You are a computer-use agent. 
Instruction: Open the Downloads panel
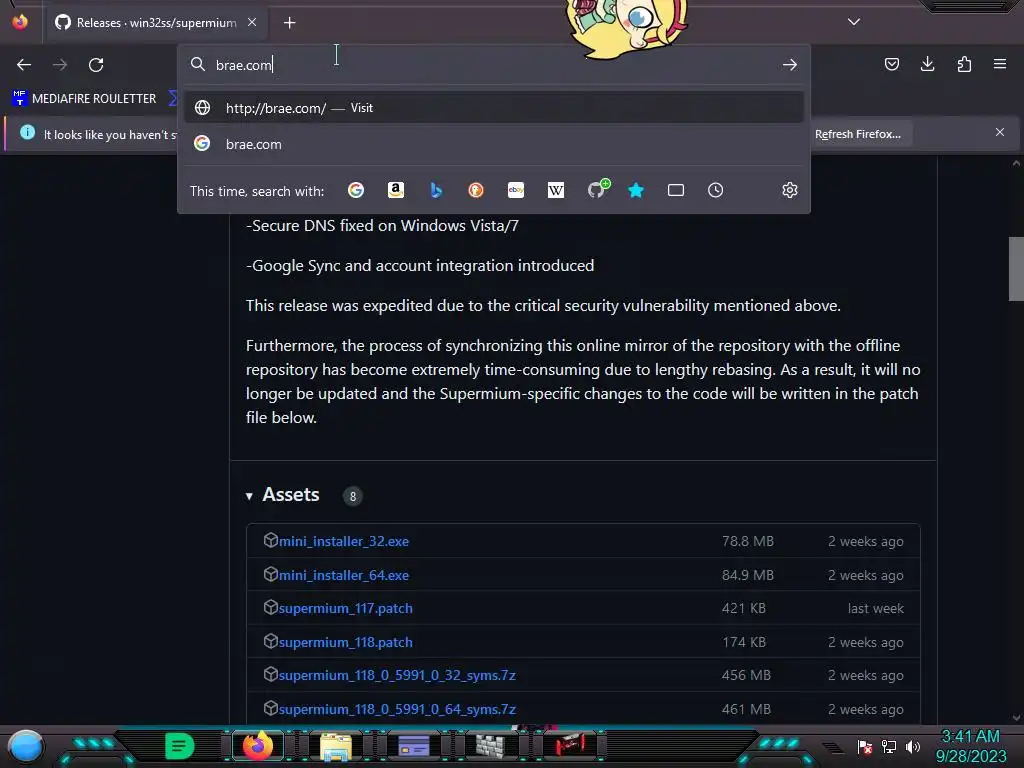pos(927,64)
